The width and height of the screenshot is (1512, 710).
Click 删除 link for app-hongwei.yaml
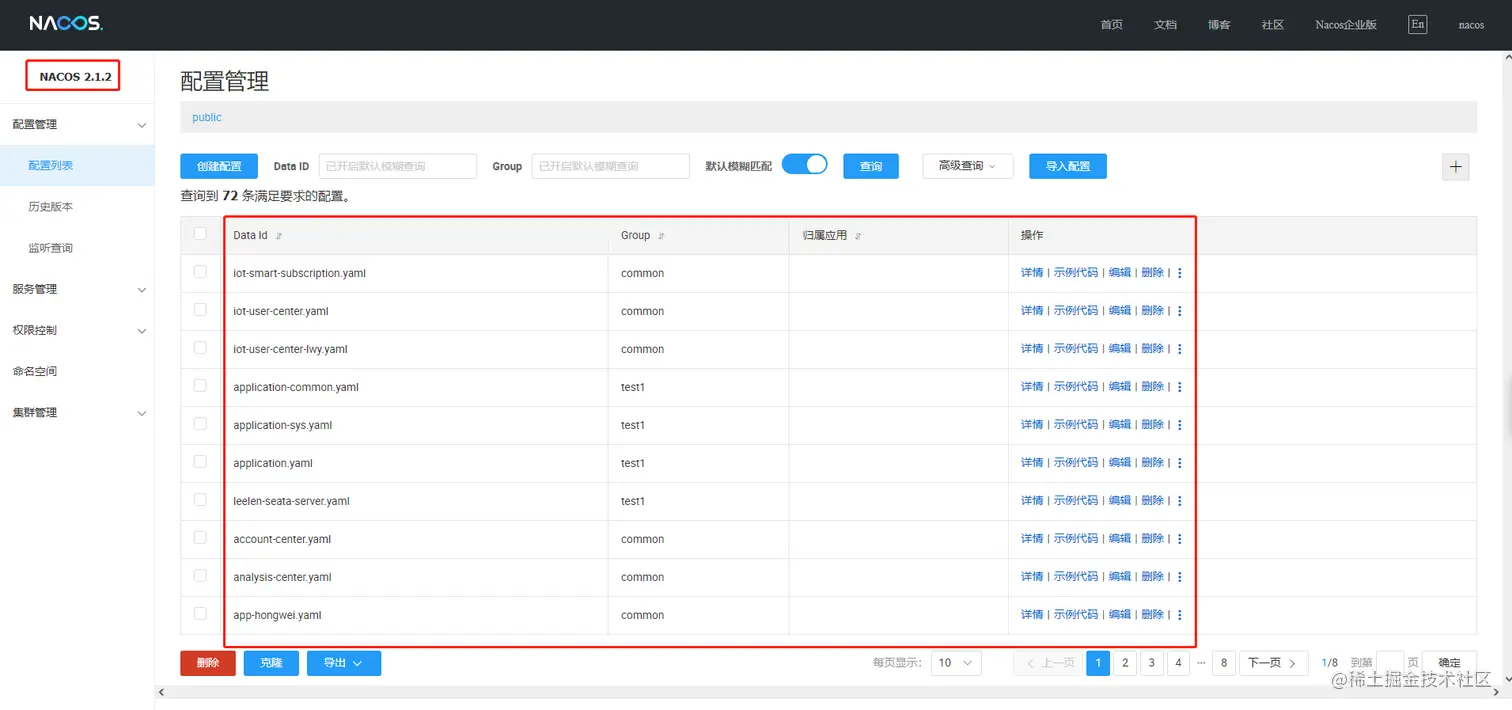point(1152,615)
